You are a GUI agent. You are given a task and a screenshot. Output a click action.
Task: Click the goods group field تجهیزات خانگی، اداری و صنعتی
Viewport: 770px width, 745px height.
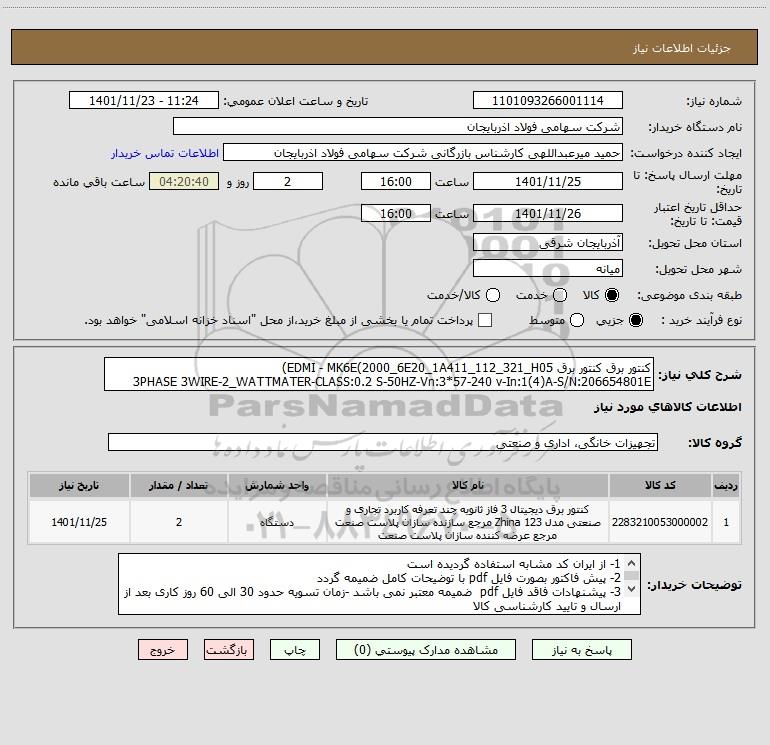click(x=383, y=442)
